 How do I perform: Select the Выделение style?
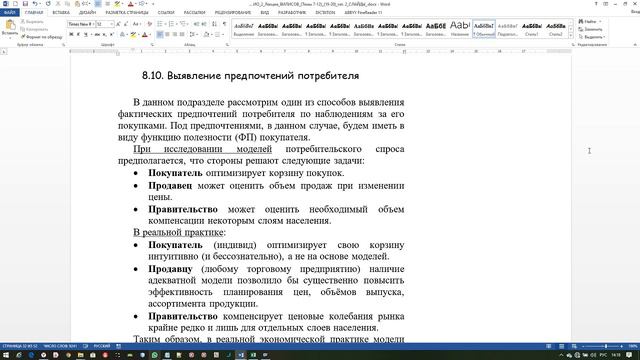[244, 29]
